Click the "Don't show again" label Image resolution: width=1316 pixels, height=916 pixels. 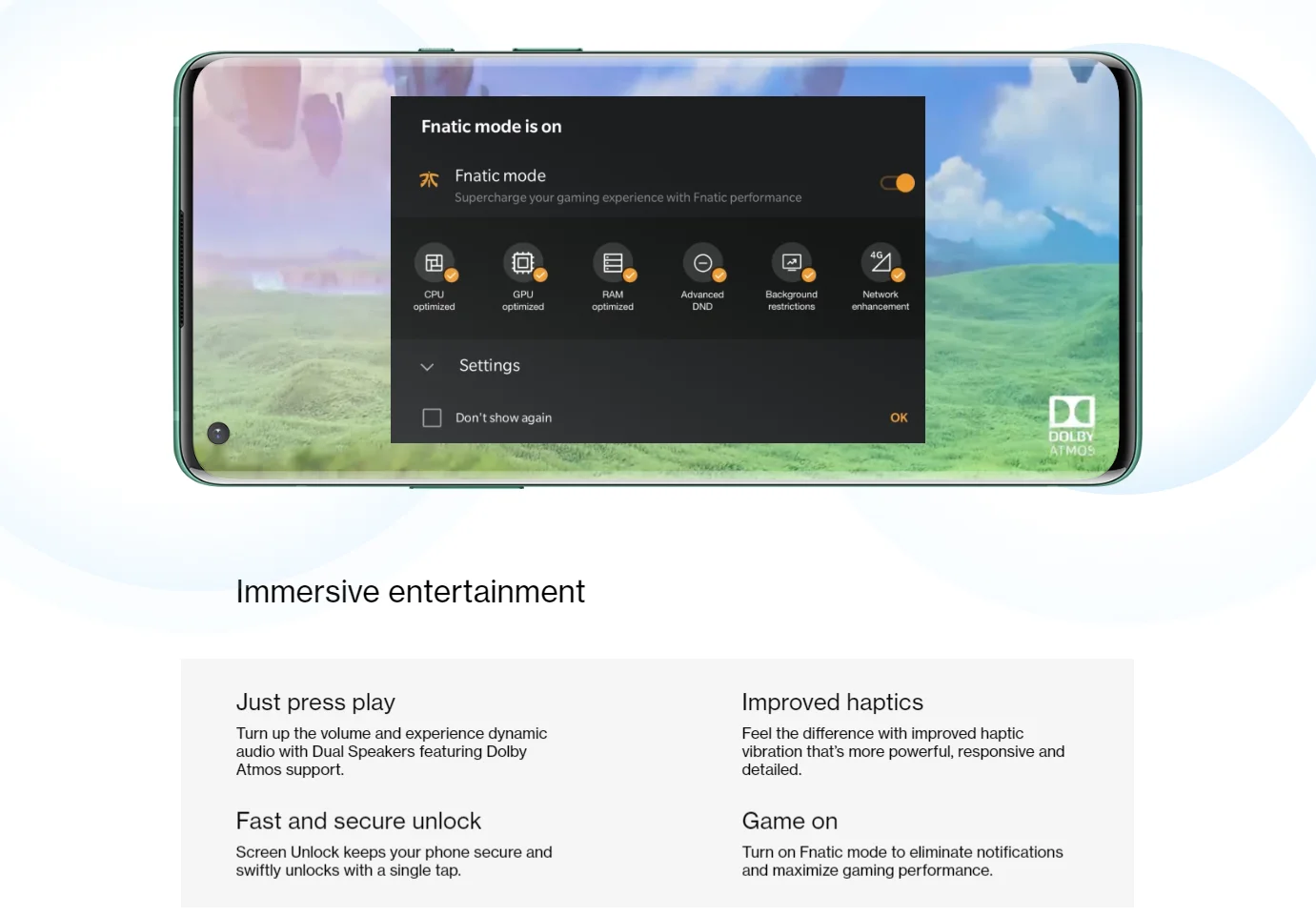(x=503, y=417)
